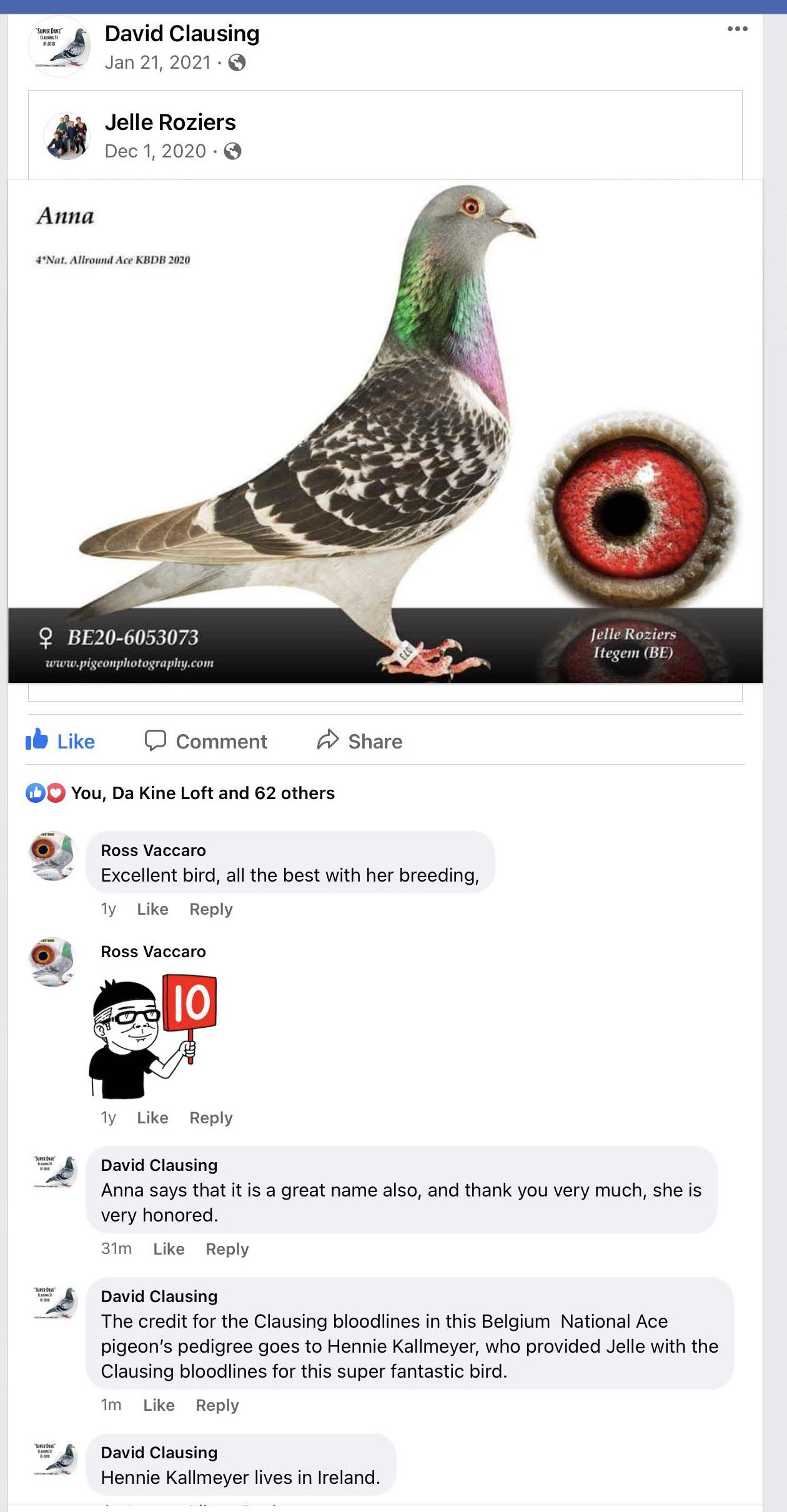The width and height of the screenshot is (787, 1512).
Task: Like the 'Excellent bird' comment
Action: tap(152, 909)
